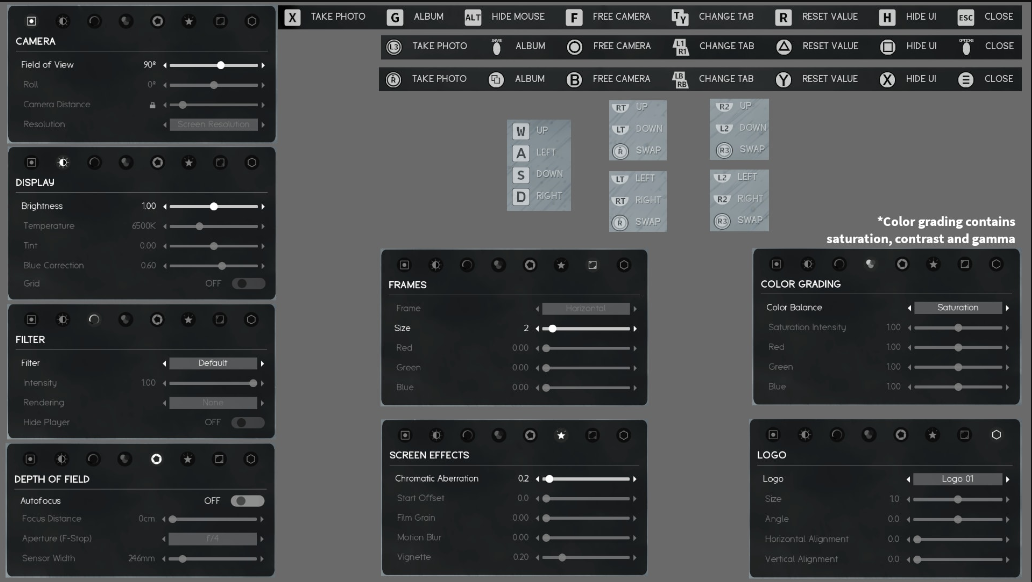Click the Sensor Width label
Viewport: 1032px width, 582px height.
(49, 558)
